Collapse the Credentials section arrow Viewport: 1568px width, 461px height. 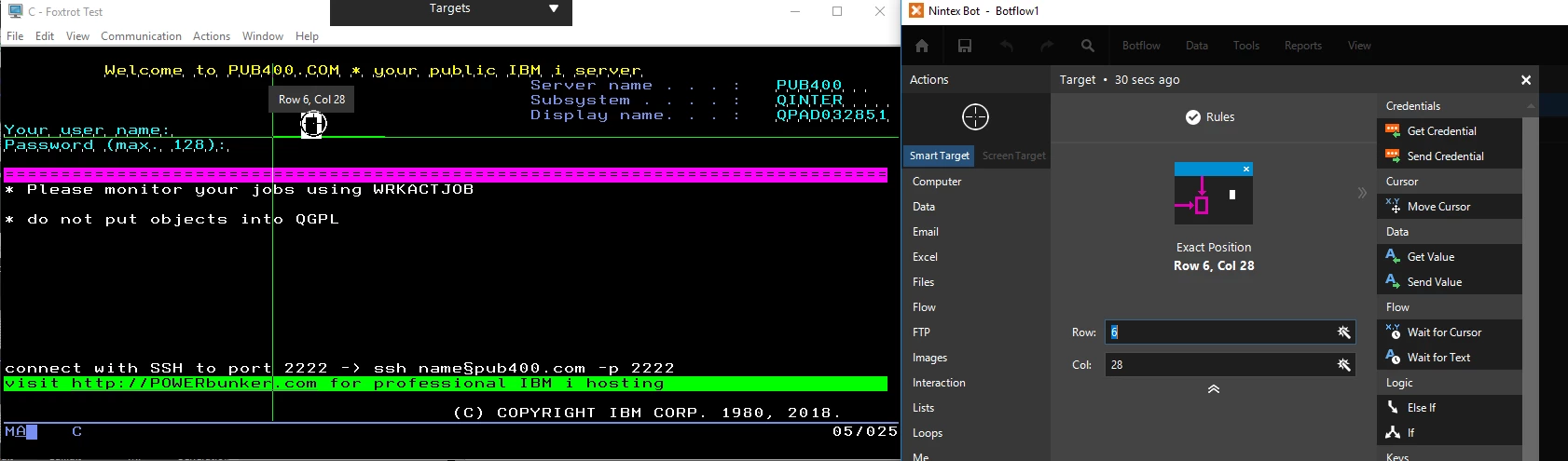(x=1531, y=106)
